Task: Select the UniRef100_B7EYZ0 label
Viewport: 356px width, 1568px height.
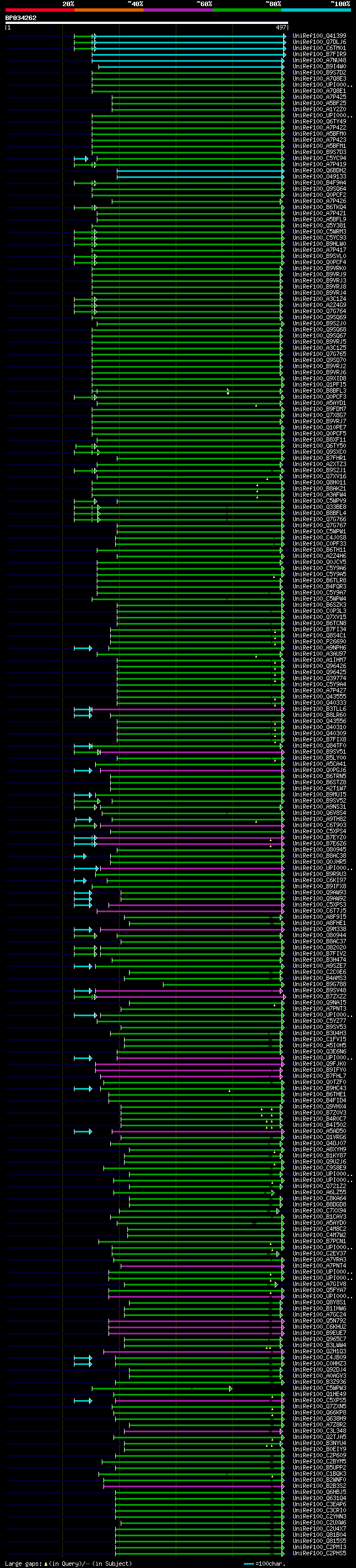Action: (319, 838)
